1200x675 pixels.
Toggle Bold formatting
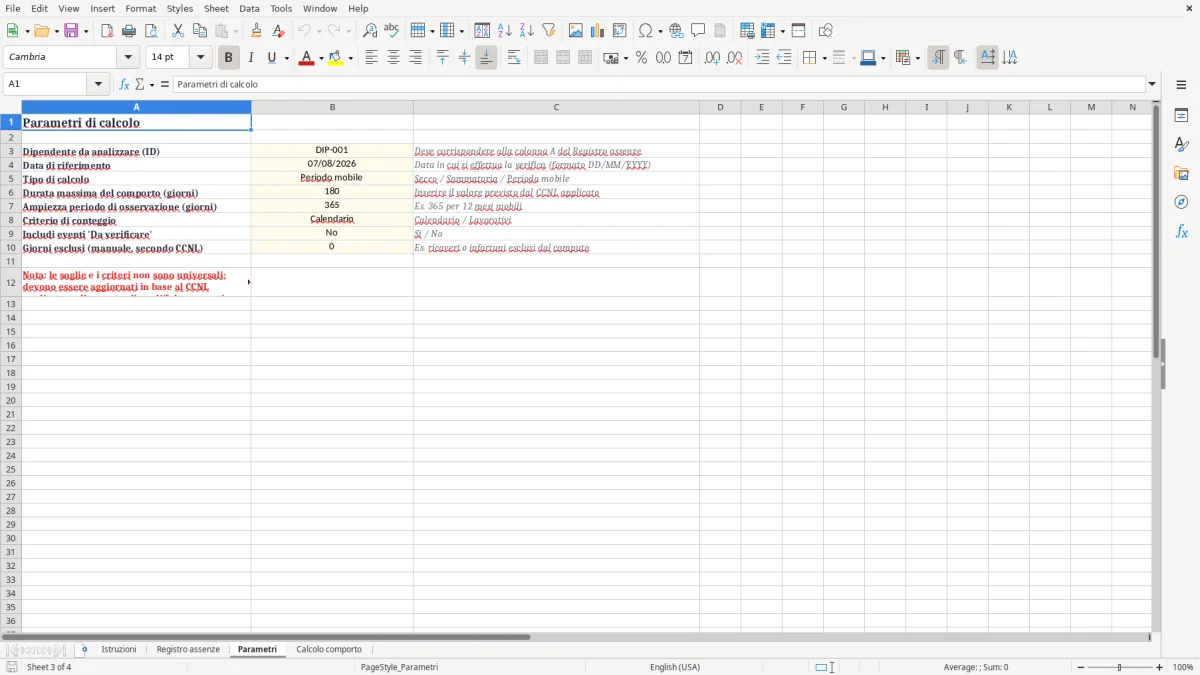point(229,58)
